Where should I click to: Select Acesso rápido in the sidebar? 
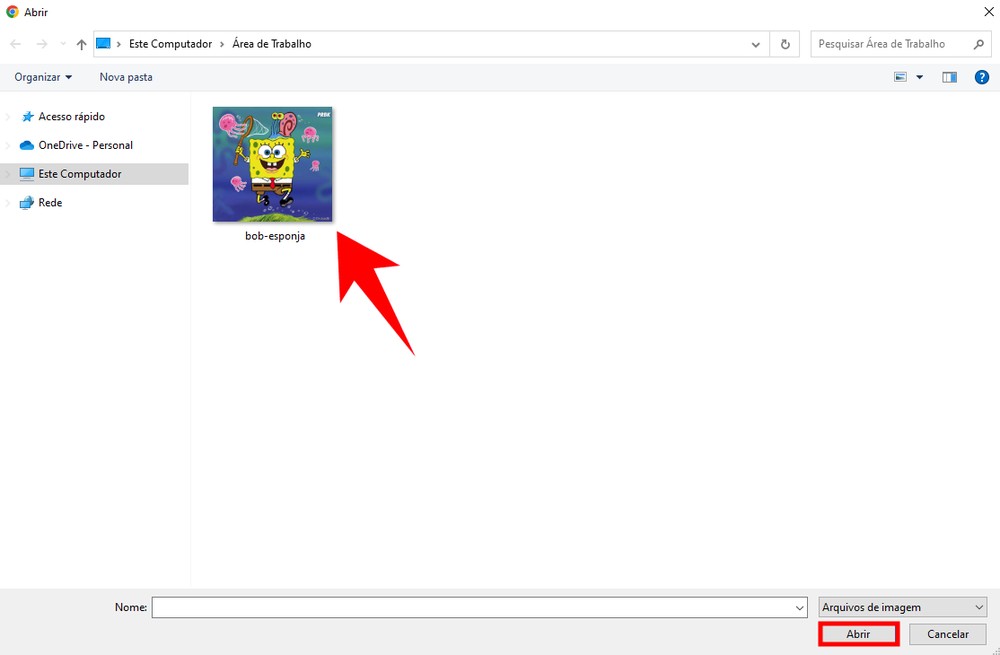click(x=71, y=117)
